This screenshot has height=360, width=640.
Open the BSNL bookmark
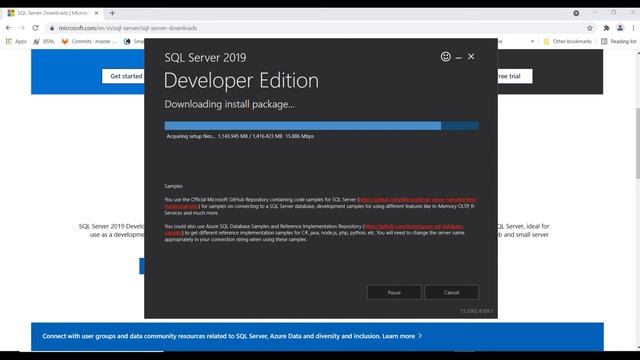point(44,41)
